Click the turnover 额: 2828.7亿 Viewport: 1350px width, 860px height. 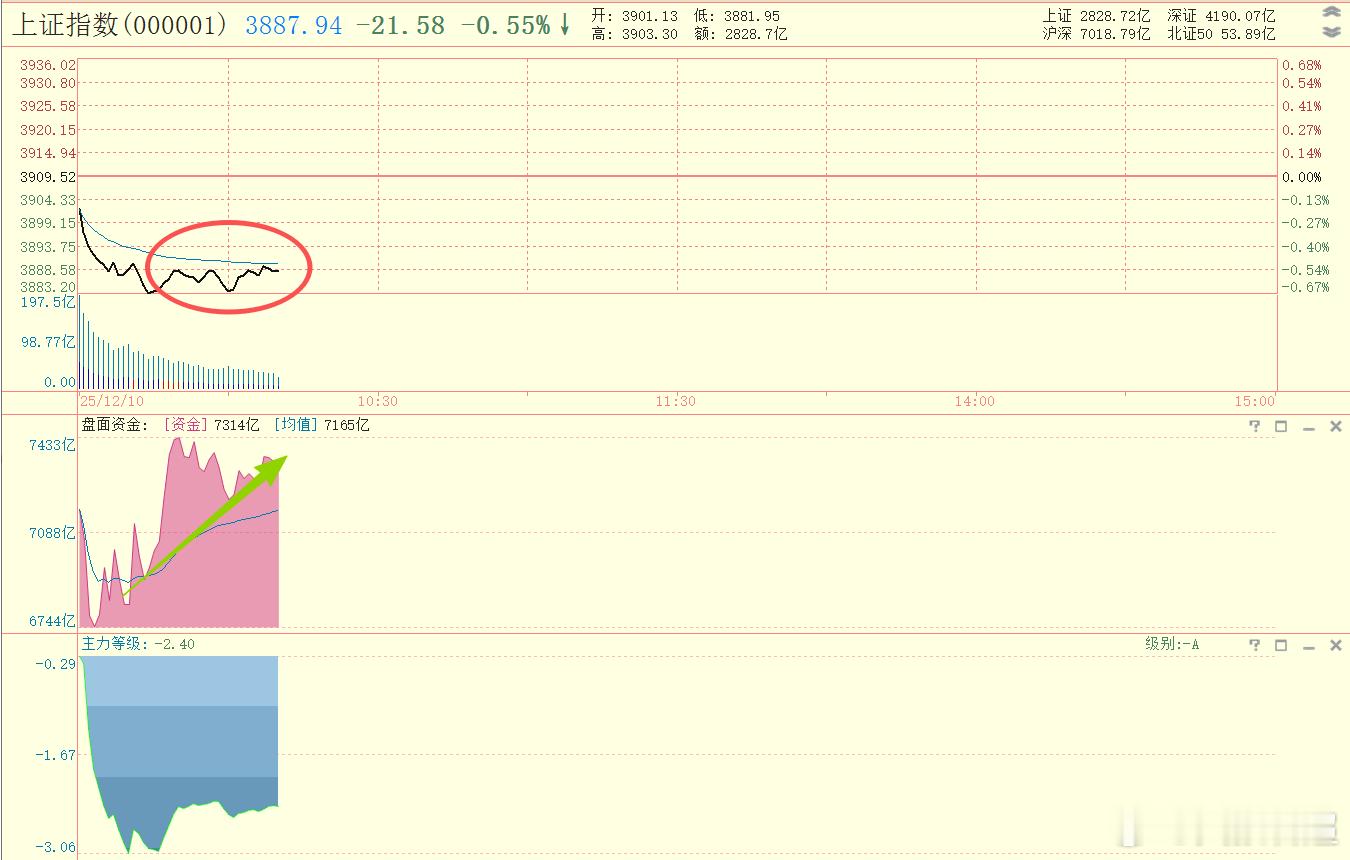(x=741, y=34)
